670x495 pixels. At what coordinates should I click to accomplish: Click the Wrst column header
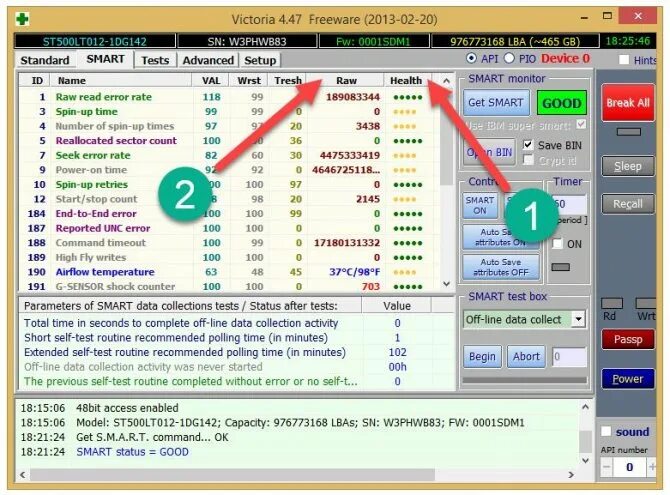click(x=249, y=80)
